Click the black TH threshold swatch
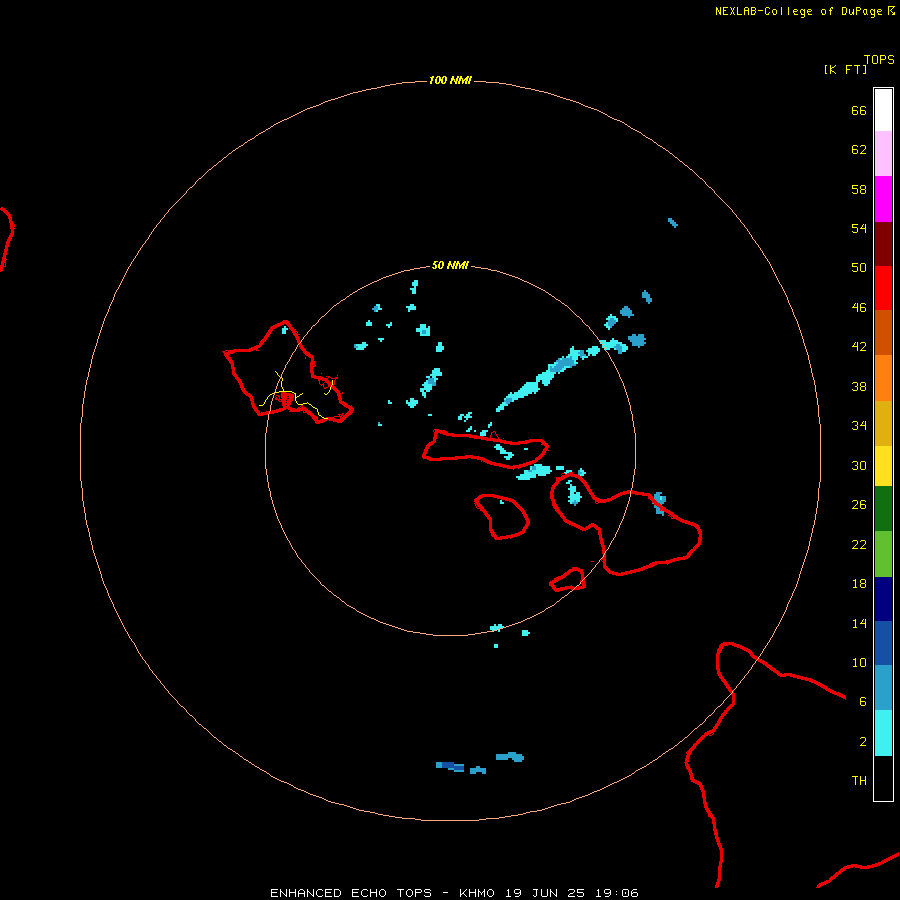Image resolution: width=900 pixels, height=900 pixels. [883, 778]
